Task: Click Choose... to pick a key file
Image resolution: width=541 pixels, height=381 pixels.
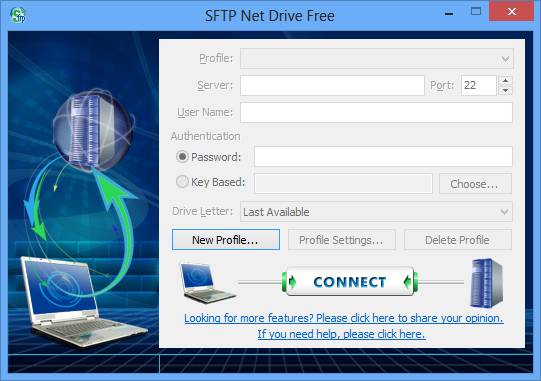Action: [x=475, y=184]
